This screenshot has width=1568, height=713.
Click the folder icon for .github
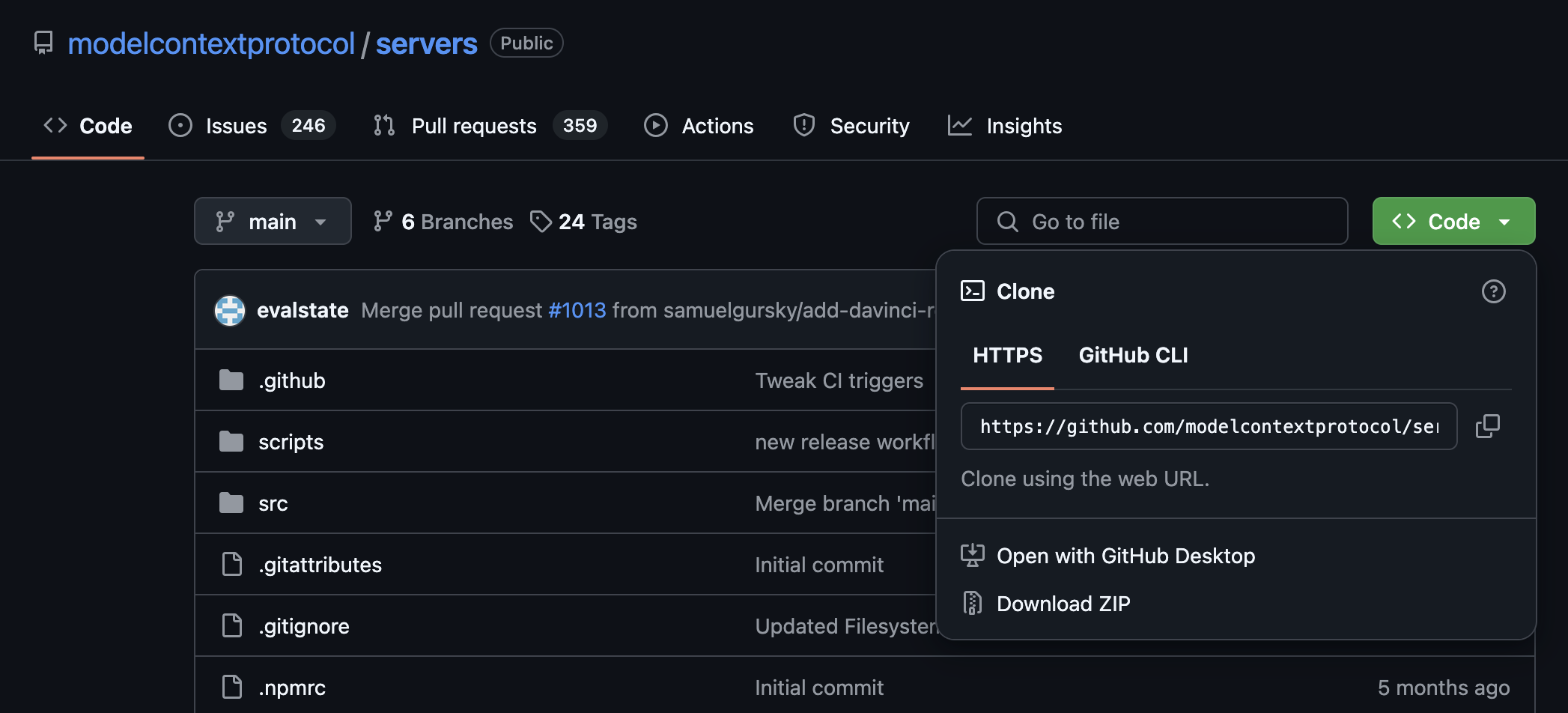(x=231, y=380)
